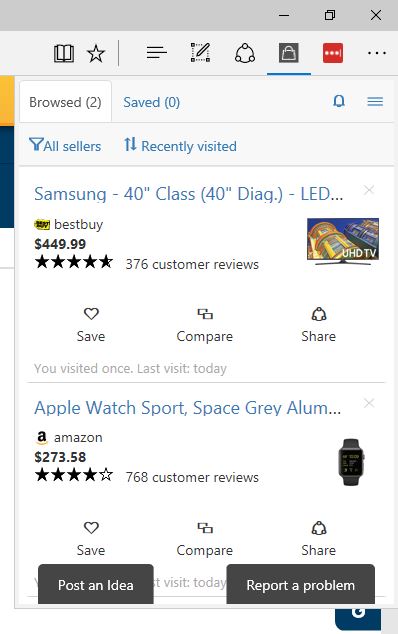The width and height of the screenshot is (398, 634).
Task: Open Samsung 40" Class title link
Action: 188,194
